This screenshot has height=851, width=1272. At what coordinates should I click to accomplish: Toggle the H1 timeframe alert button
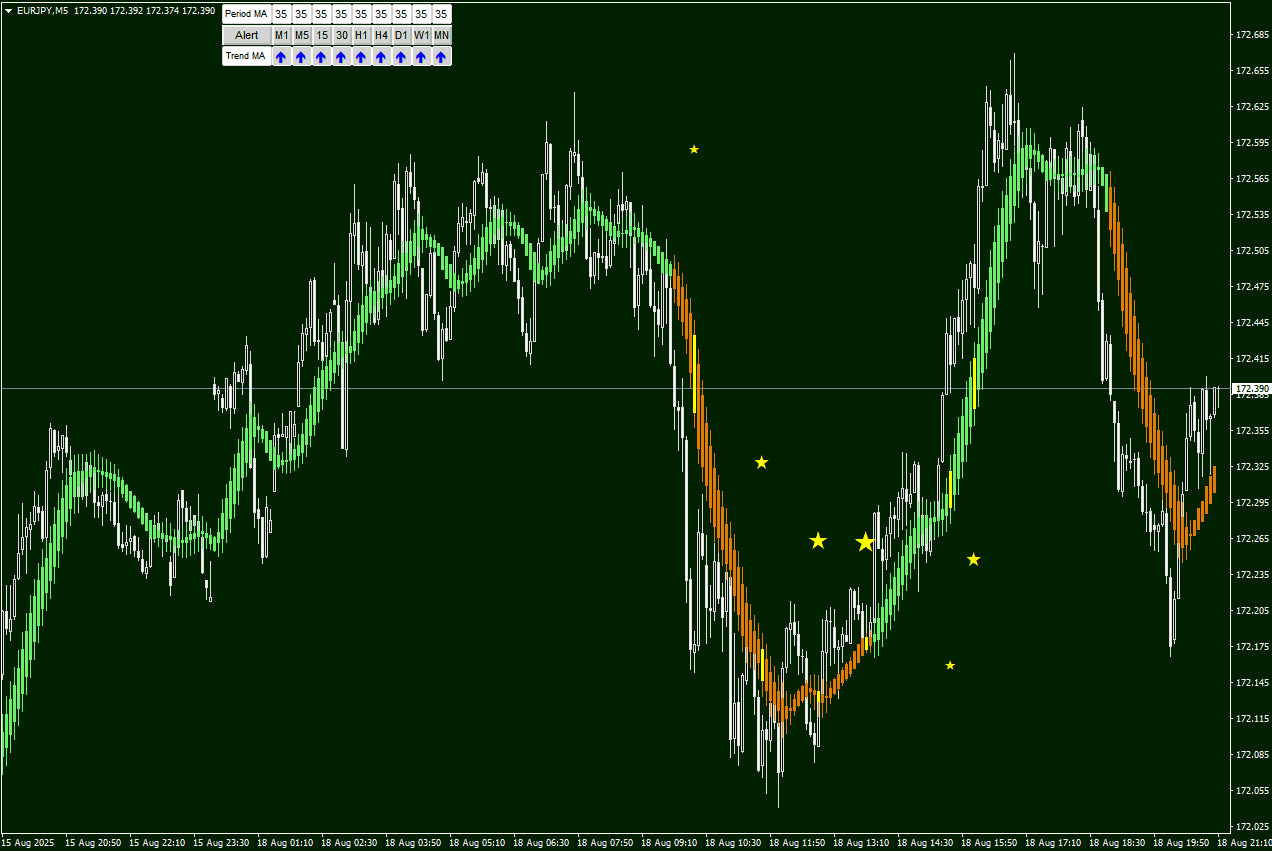click(x=361, y=35)
